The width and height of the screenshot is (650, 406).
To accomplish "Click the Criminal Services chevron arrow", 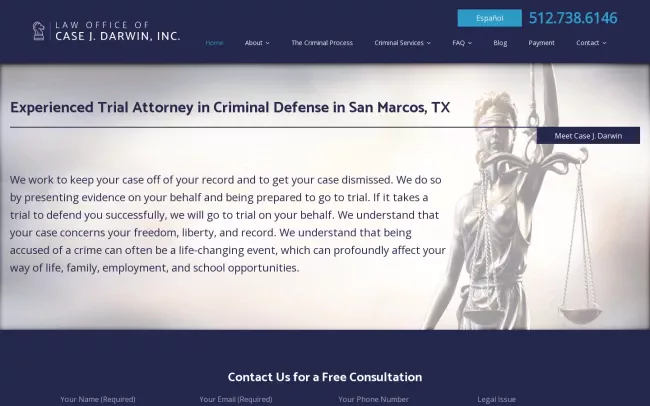I will [x=429, y=43].
